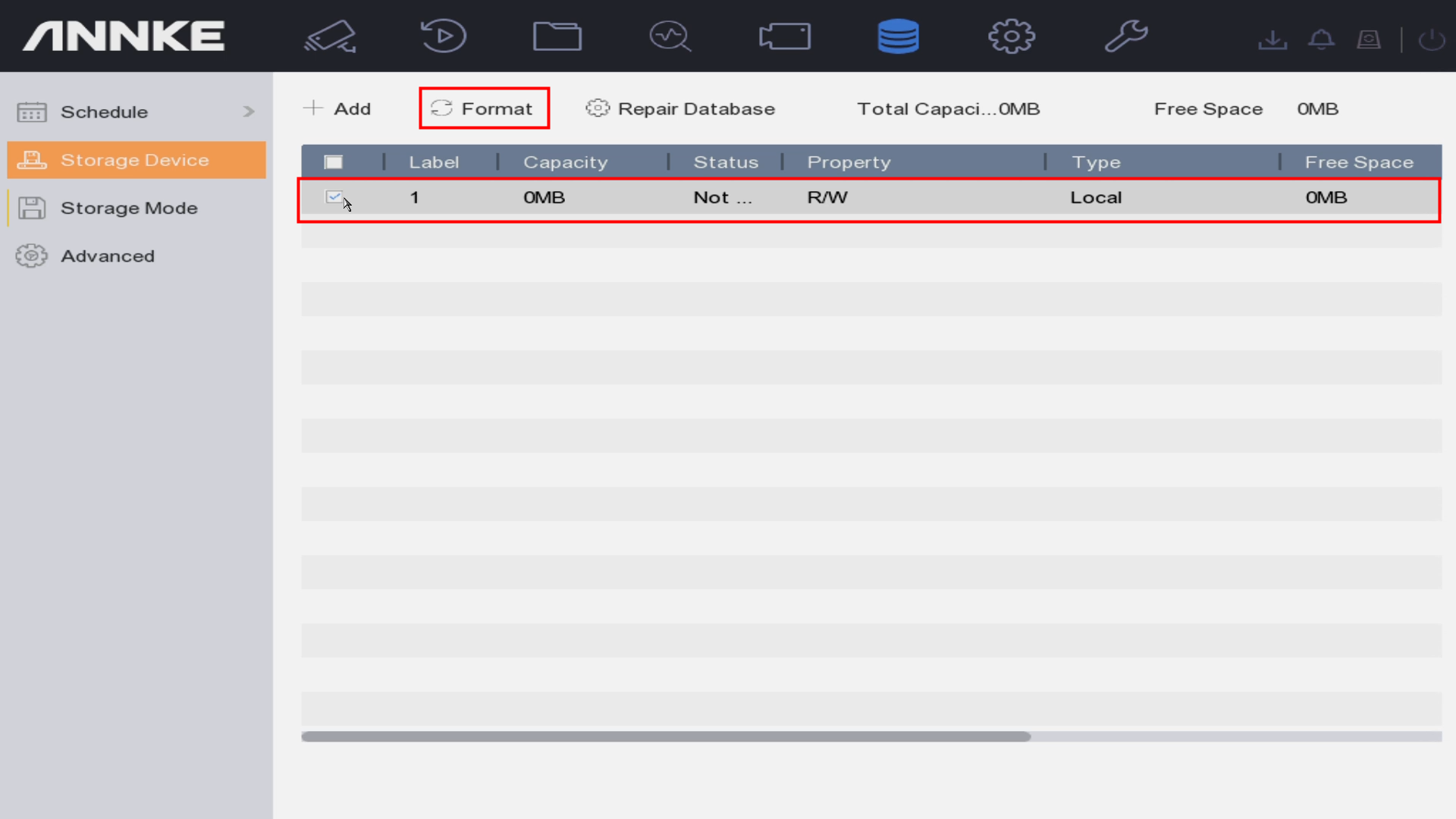Click the Status column header
The height and width of the screenshot is (819, 1456).
click(x=726, y=162)
